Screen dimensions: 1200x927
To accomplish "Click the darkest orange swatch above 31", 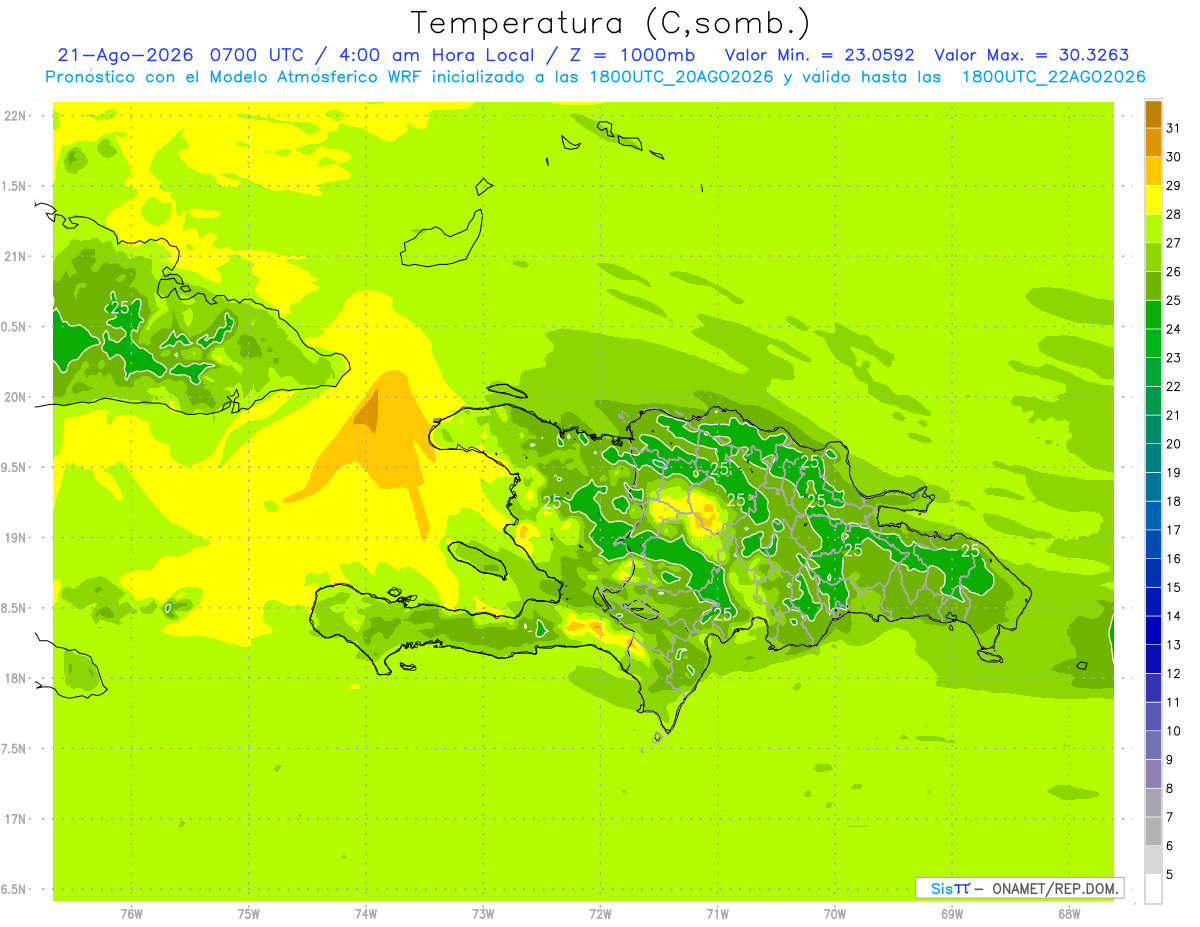I will point(1153,113).
